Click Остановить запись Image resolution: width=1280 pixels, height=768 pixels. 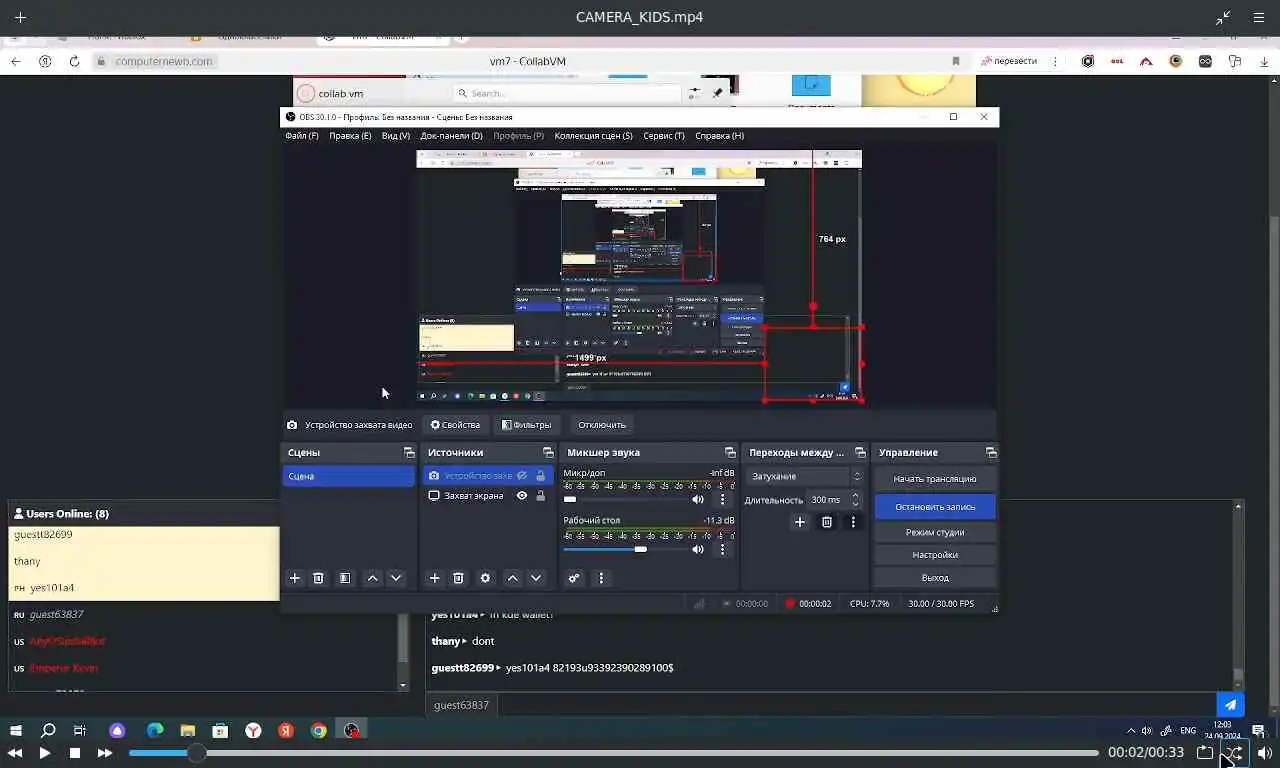click(x=935, y=507)
